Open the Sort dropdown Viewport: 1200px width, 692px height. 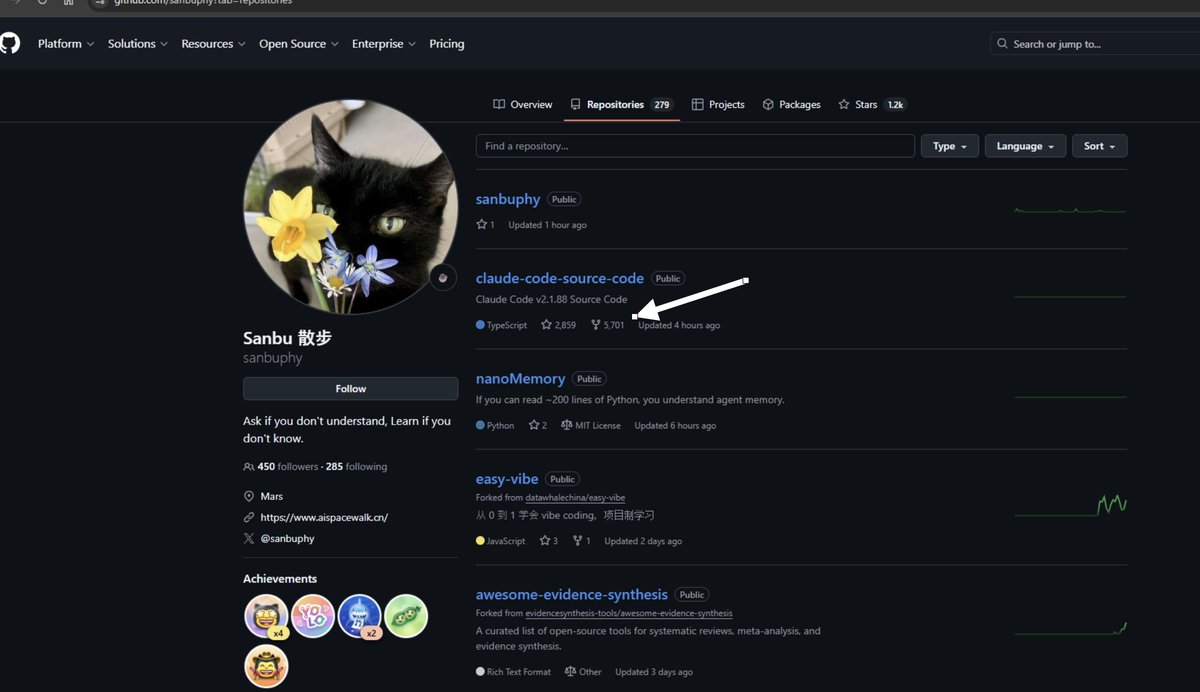(x=1100, y=146)
